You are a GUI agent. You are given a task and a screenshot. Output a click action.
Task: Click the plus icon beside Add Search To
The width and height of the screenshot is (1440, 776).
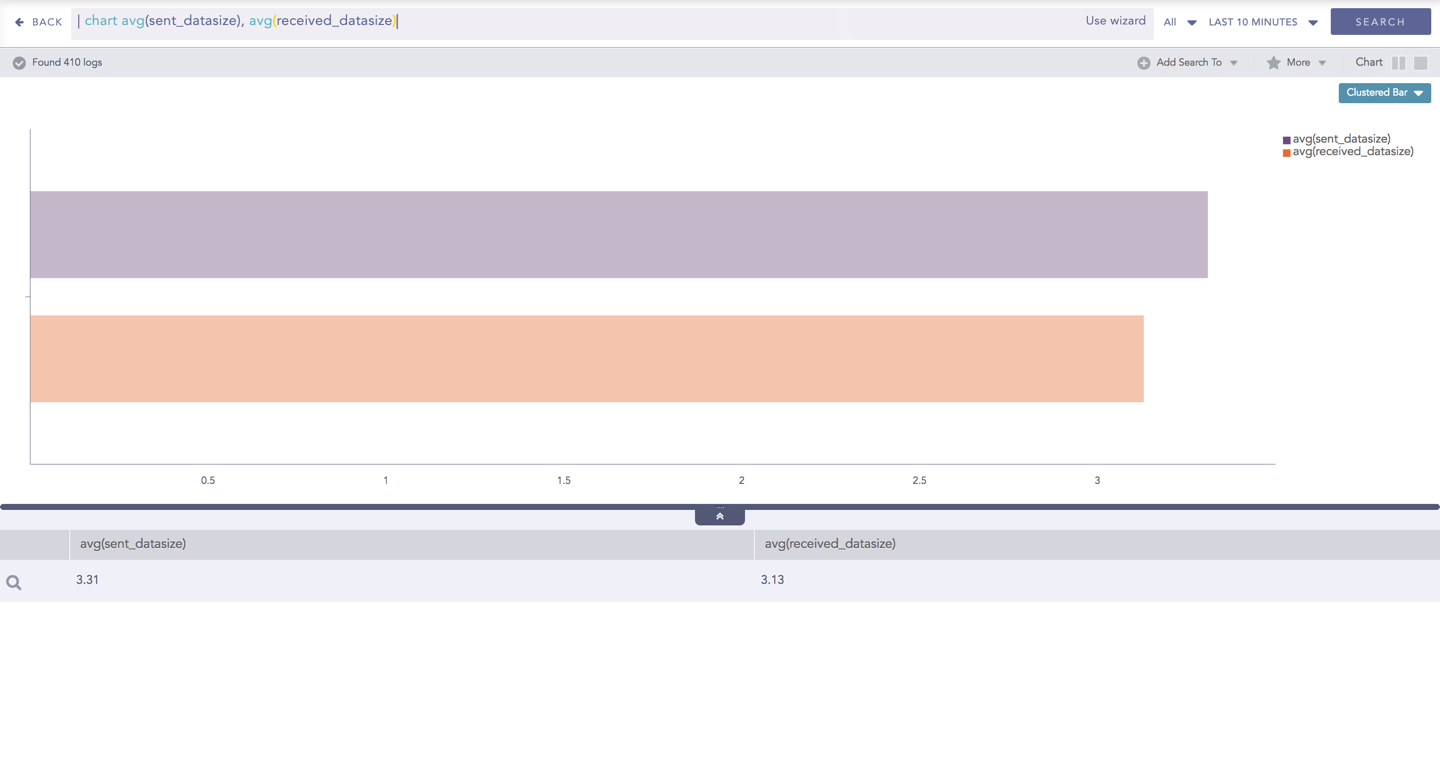1143,63
